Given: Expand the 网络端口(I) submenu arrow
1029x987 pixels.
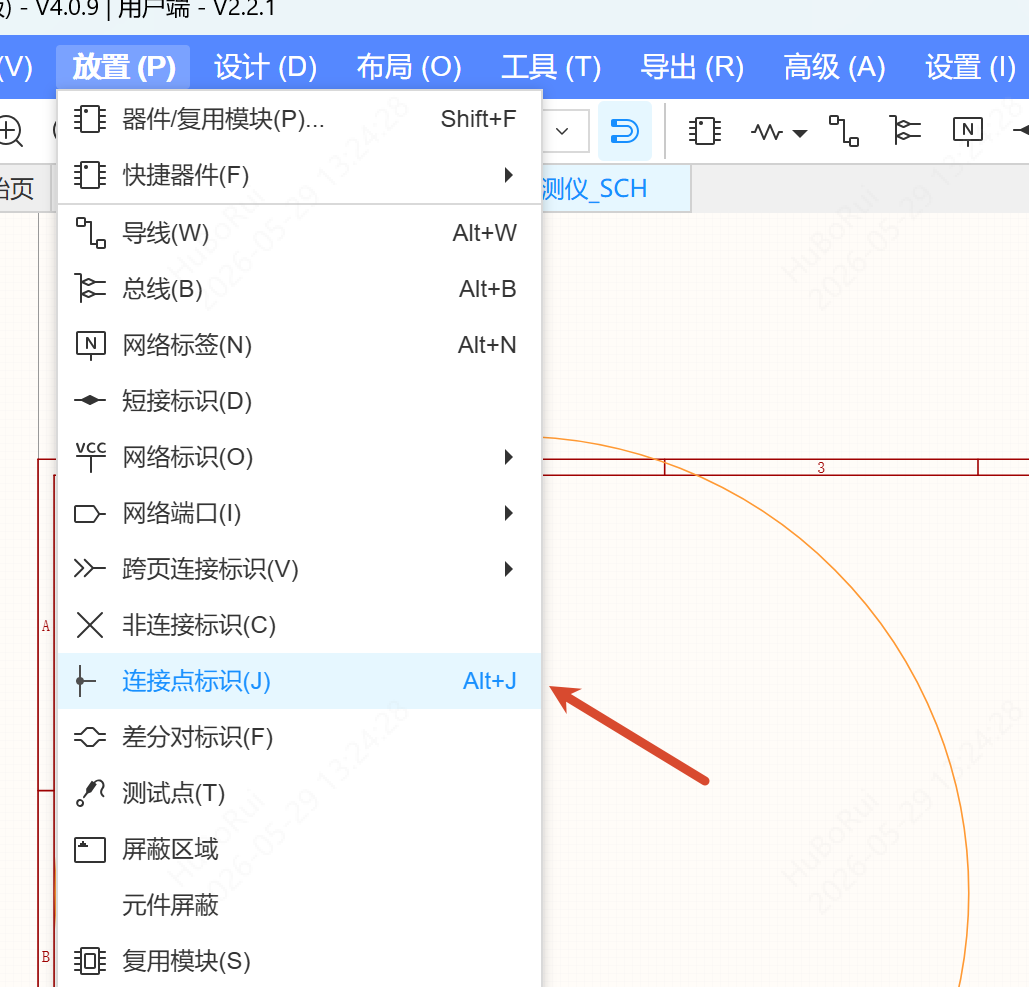Looking at the screenshot, I should 508,513.
